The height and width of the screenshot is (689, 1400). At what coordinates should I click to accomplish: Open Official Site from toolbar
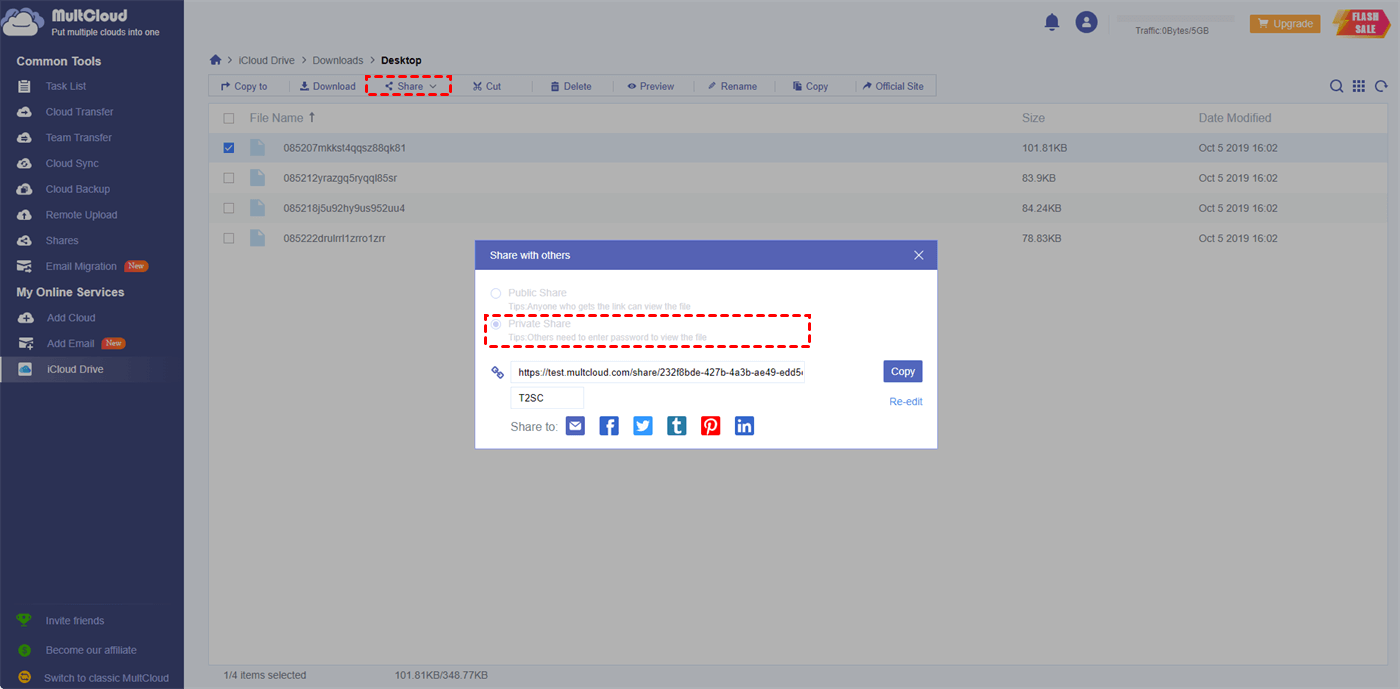pos(893,86)
